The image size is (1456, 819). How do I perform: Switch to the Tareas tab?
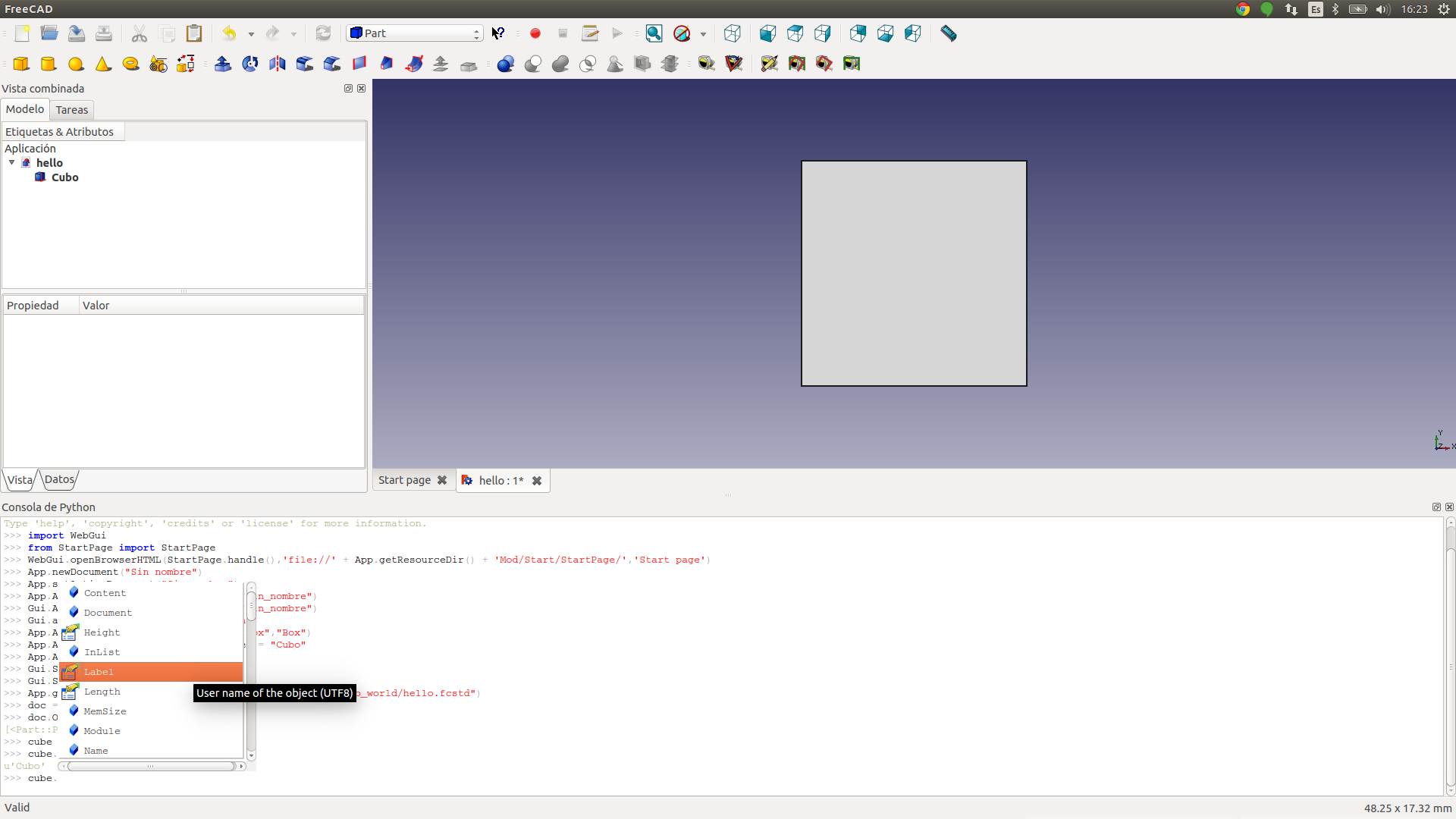point(72,110)
